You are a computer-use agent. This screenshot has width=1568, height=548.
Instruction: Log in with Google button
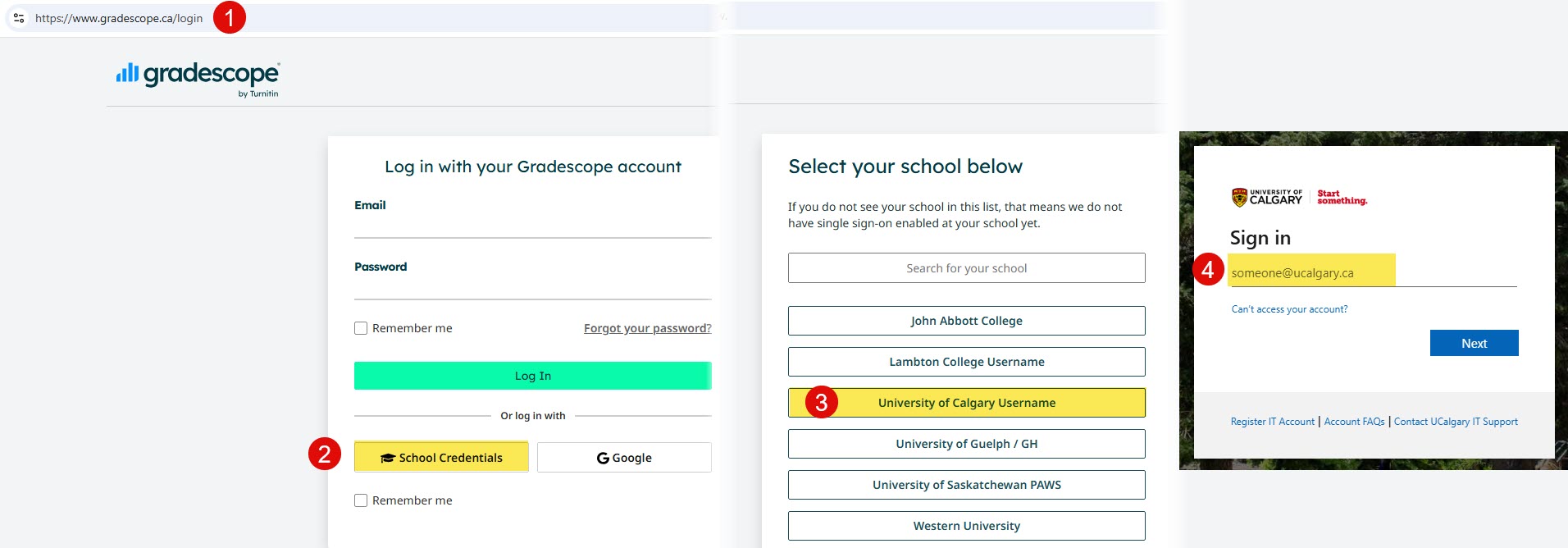pyautogui.click(x=624, y=458)
